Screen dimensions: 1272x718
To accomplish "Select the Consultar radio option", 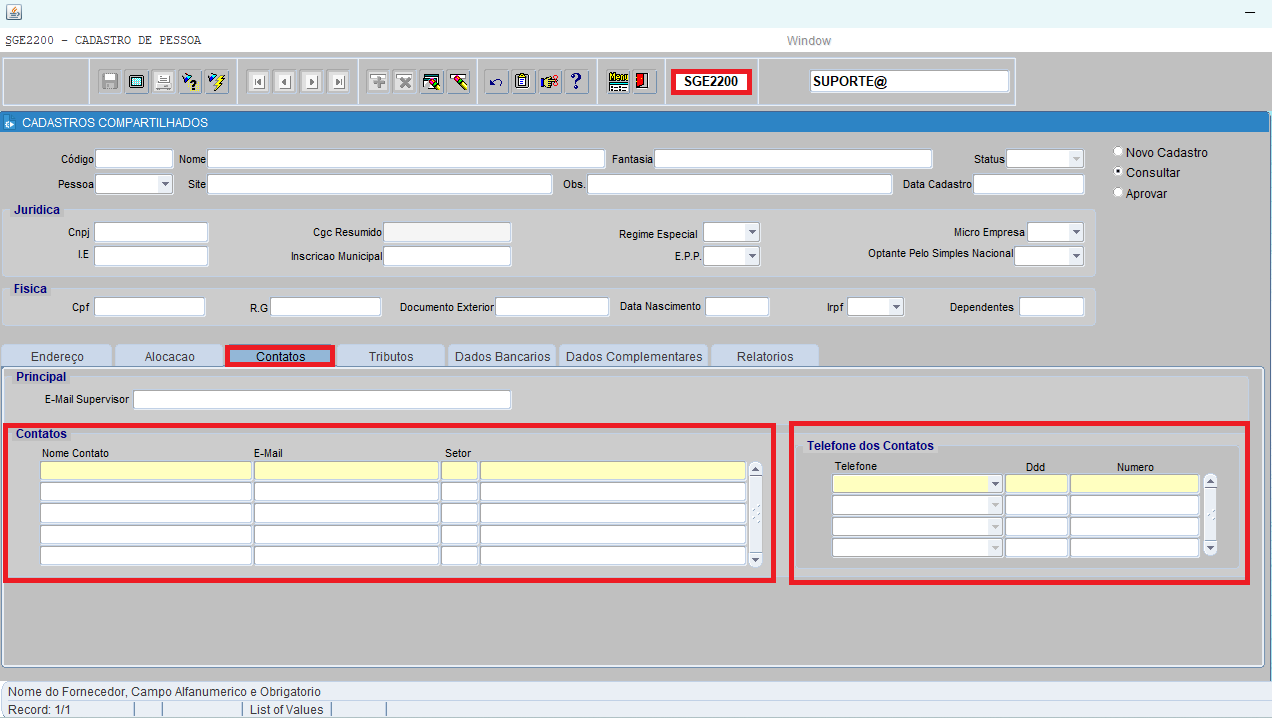I will point(1118,173).
